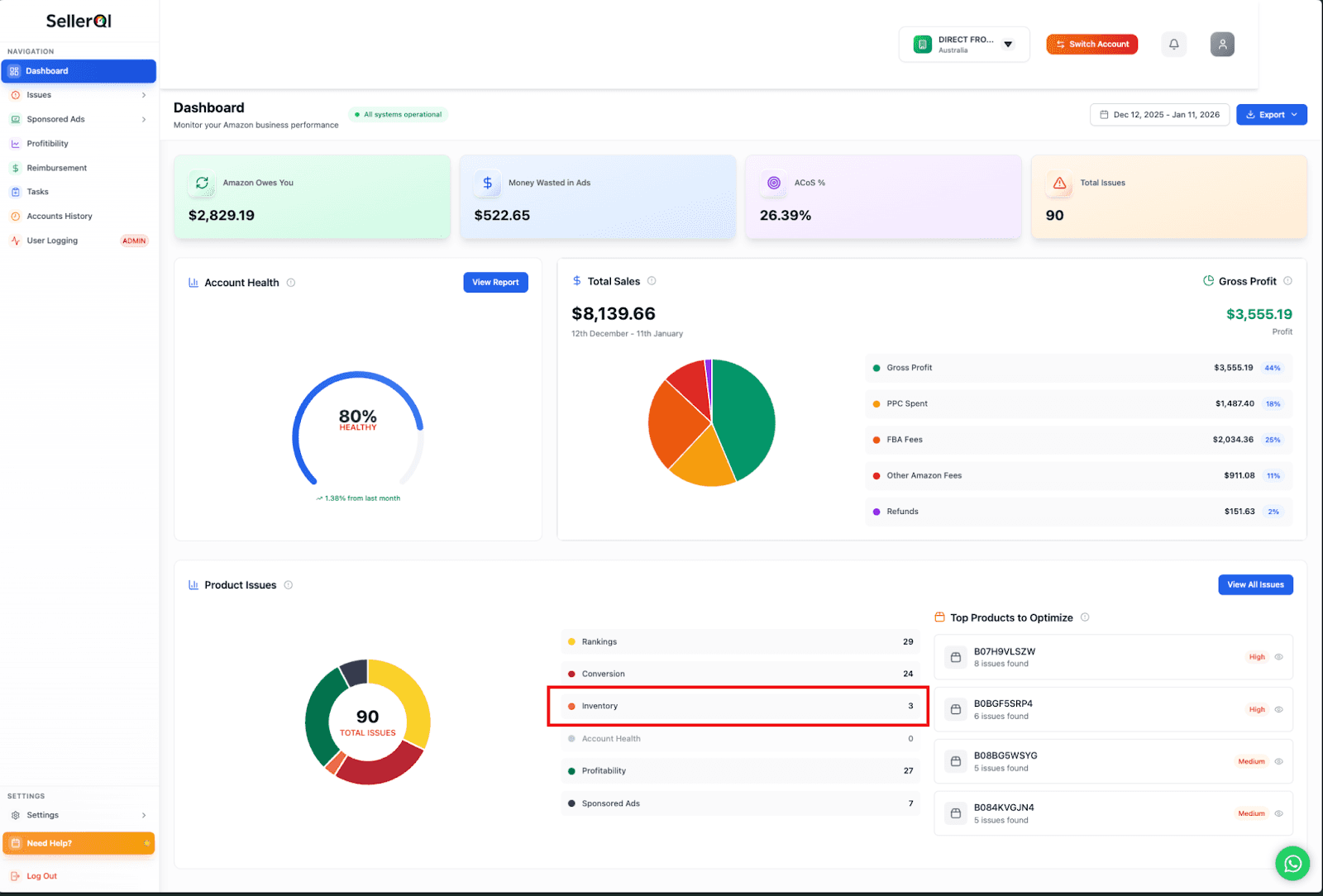Click the Switch Account button
1323x896 pixels.
pos(1091,44)
